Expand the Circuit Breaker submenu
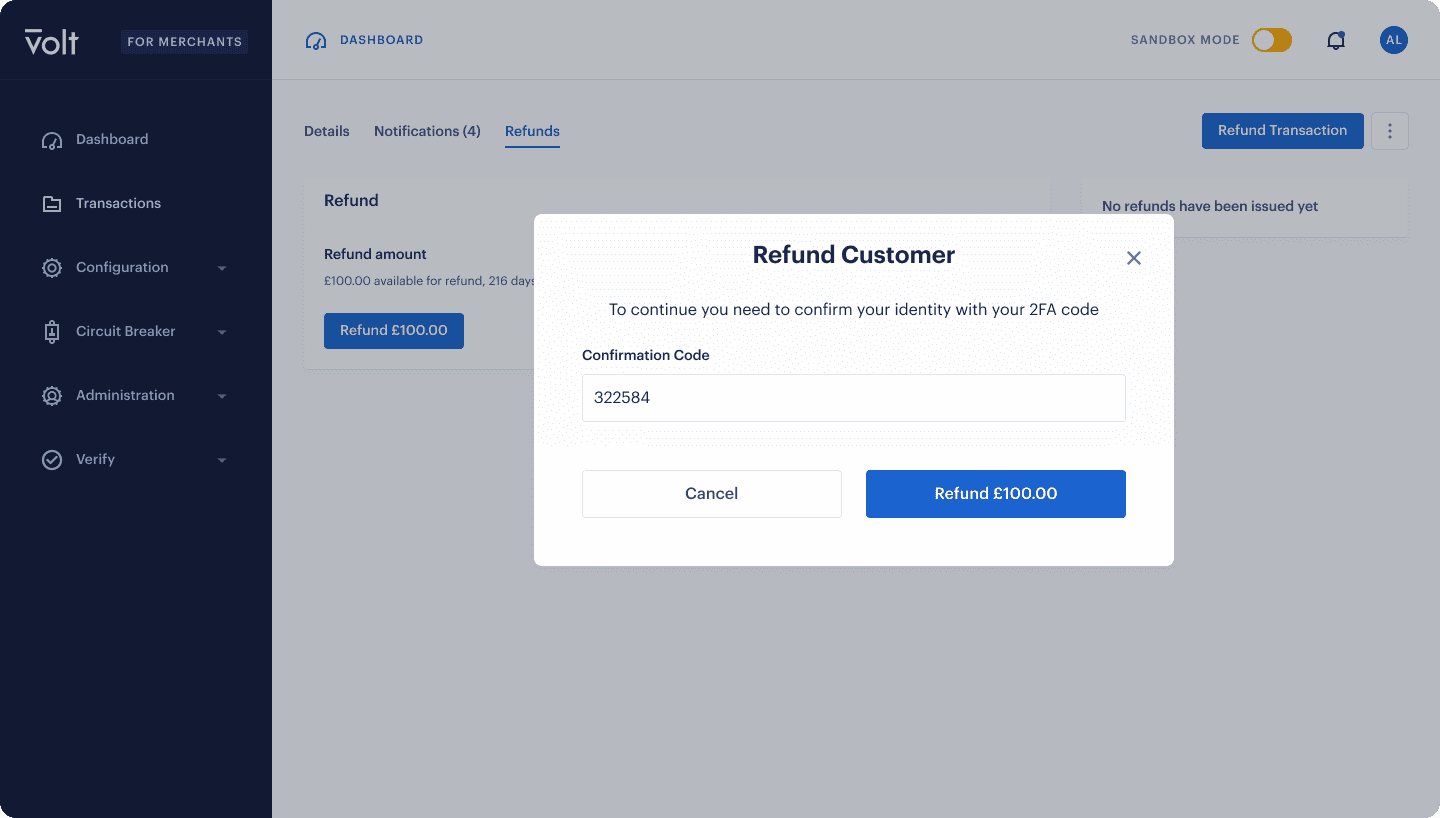This screenshot has width=1440, height=818. coord(222,331)
